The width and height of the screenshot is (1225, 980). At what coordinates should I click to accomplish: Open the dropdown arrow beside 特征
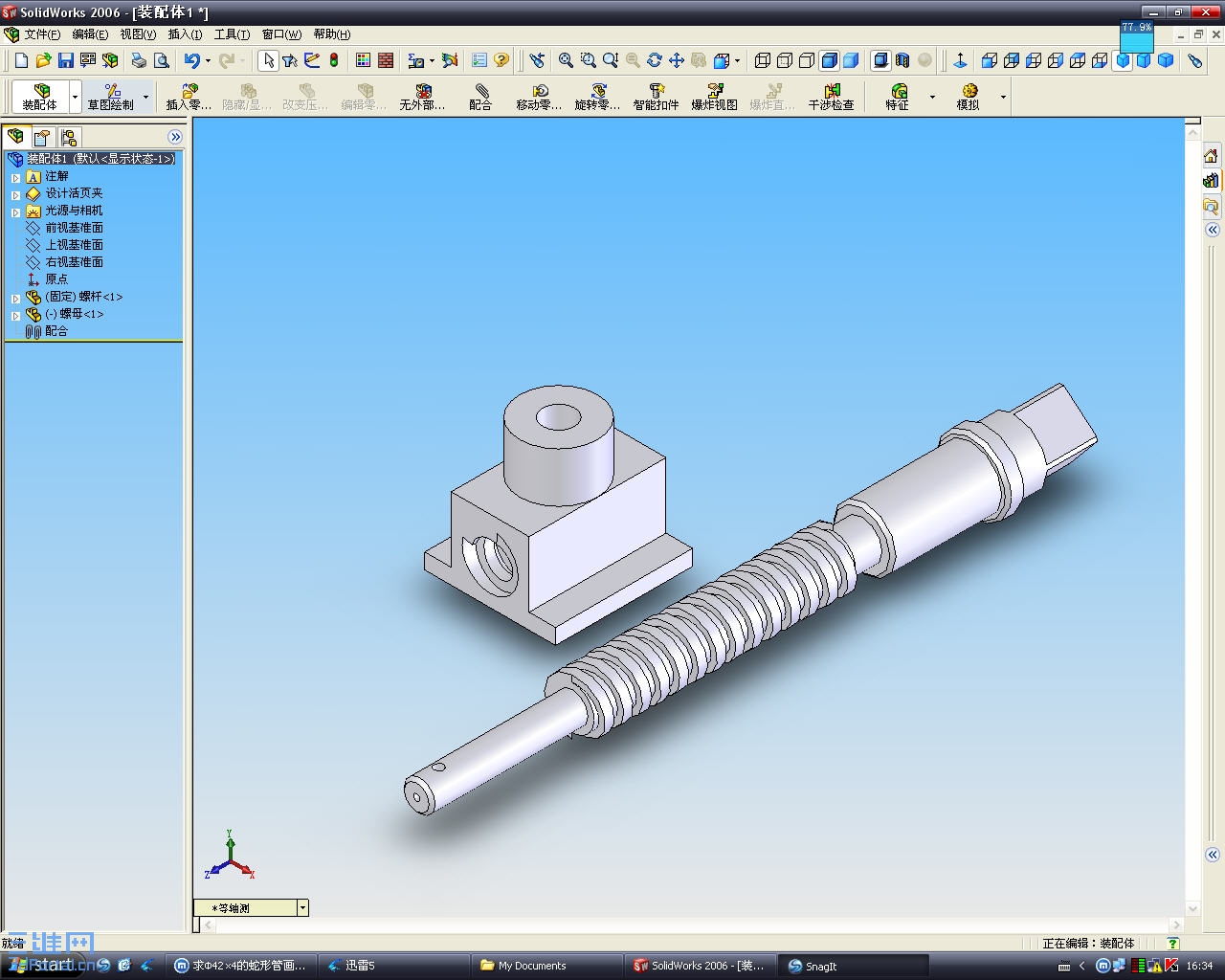[x=932, y=97]
